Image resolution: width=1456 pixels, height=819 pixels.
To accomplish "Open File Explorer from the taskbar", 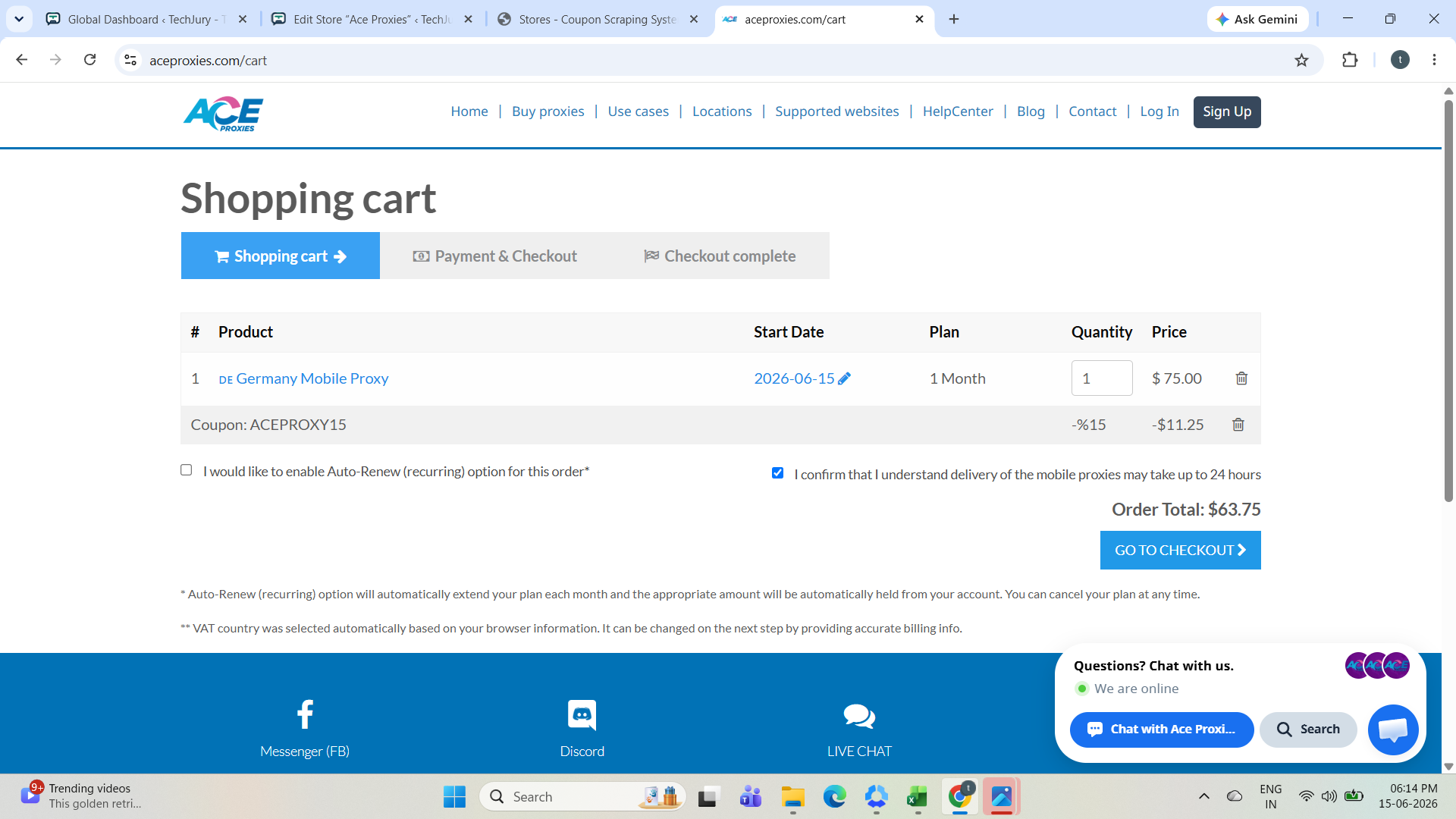I will point(792,796).
